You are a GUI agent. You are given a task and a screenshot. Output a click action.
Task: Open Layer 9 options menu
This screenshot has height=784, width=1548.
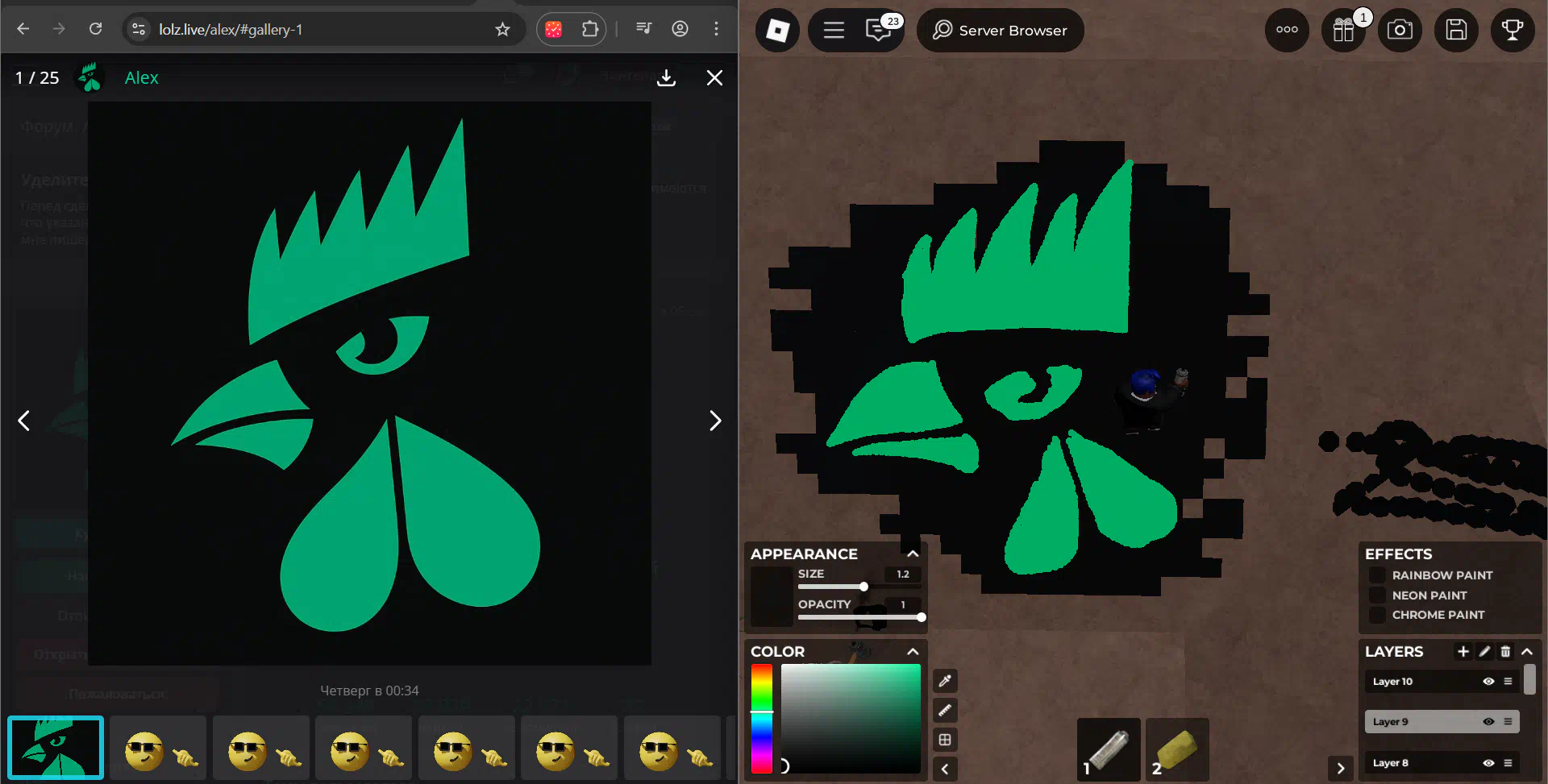(1508, 721)
